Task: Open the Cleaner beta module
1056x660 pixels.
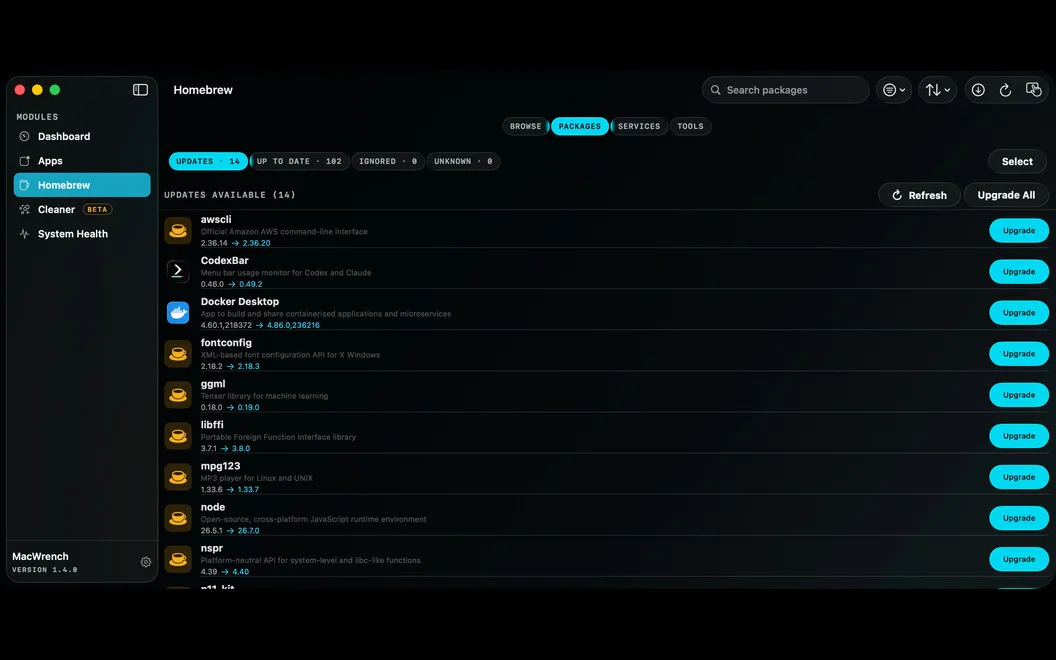Action: click(82, 209)
